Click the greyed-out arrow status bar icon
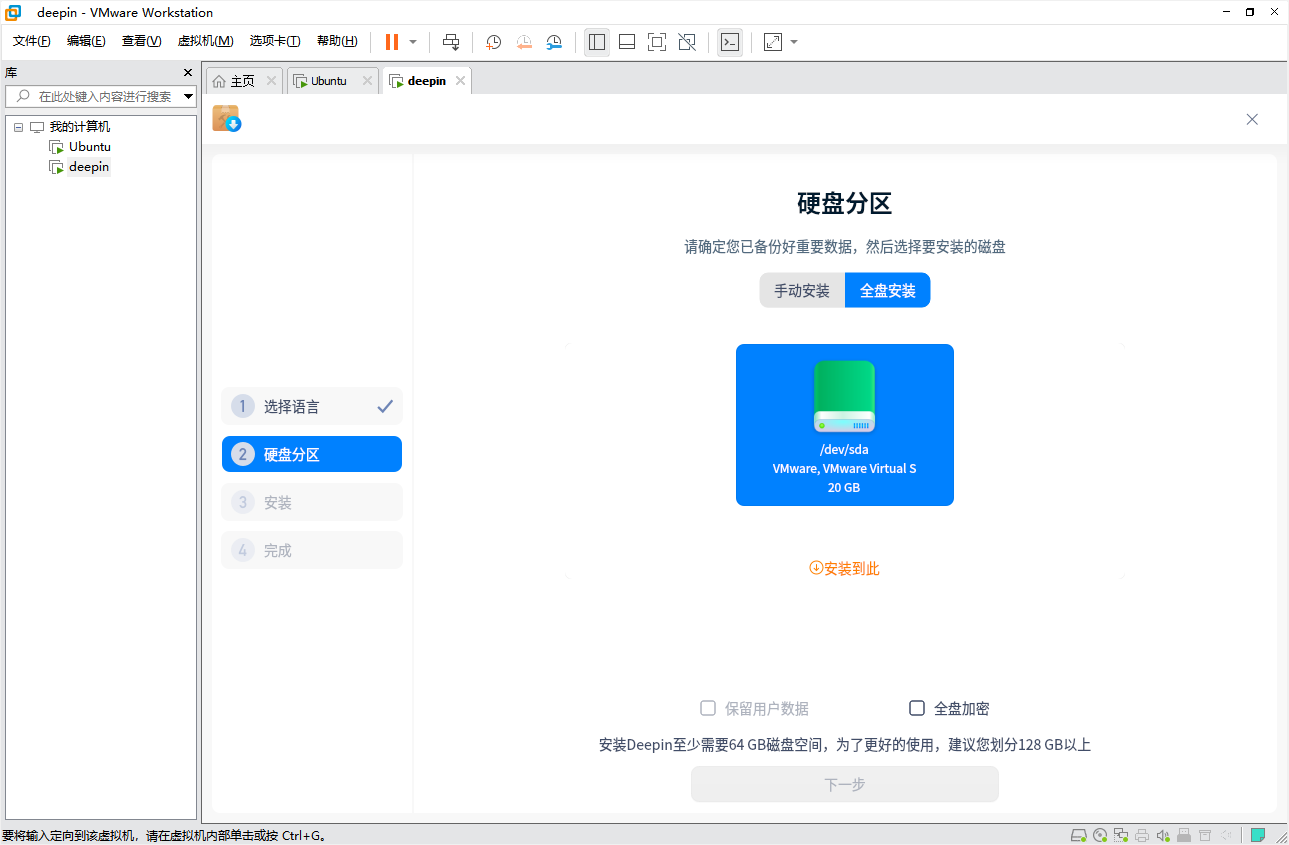Image resolution: width=1289 pixels, height=845 pixels. point(1226,835)
